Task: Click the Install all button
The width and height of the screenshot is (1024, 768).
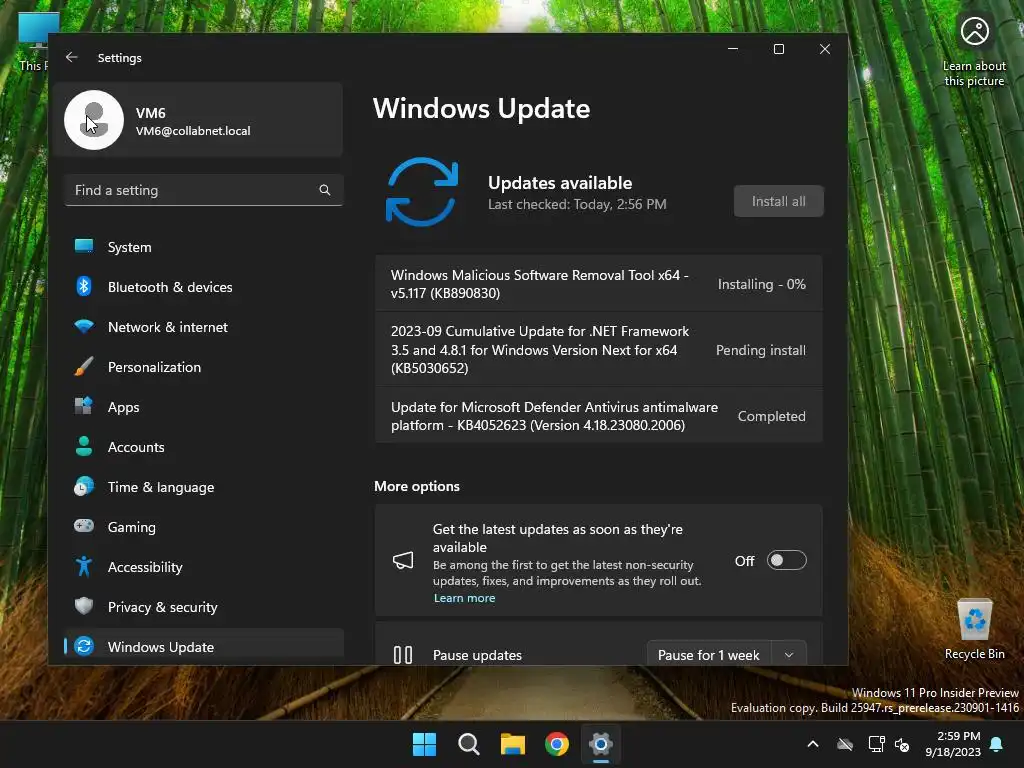Action: pos(778,201)
